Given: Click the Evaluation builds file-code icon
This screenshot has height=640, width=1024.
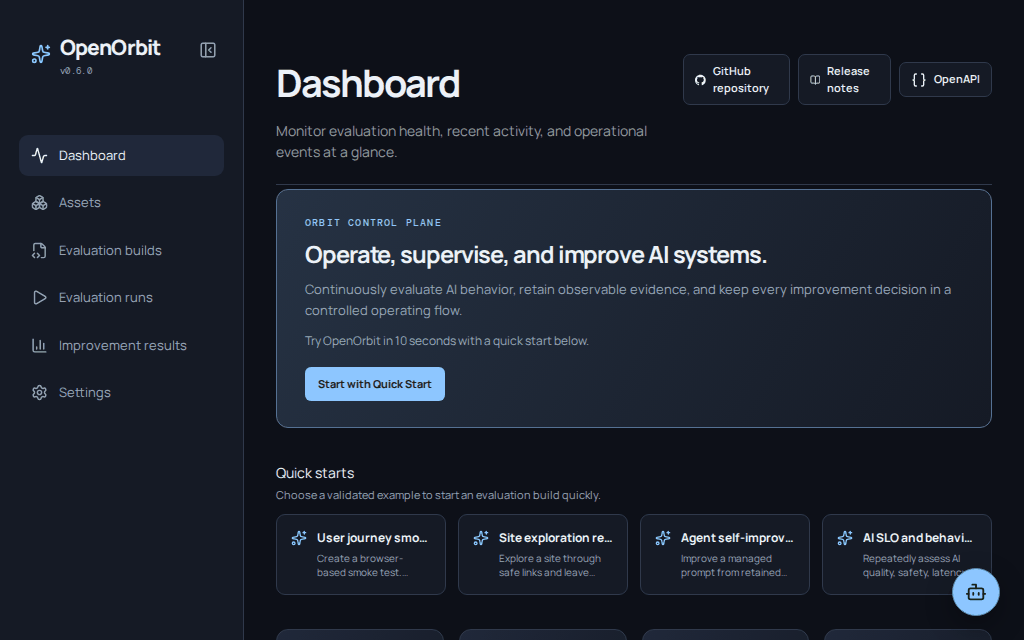Looking at the screenshot, I should (39, 251).
